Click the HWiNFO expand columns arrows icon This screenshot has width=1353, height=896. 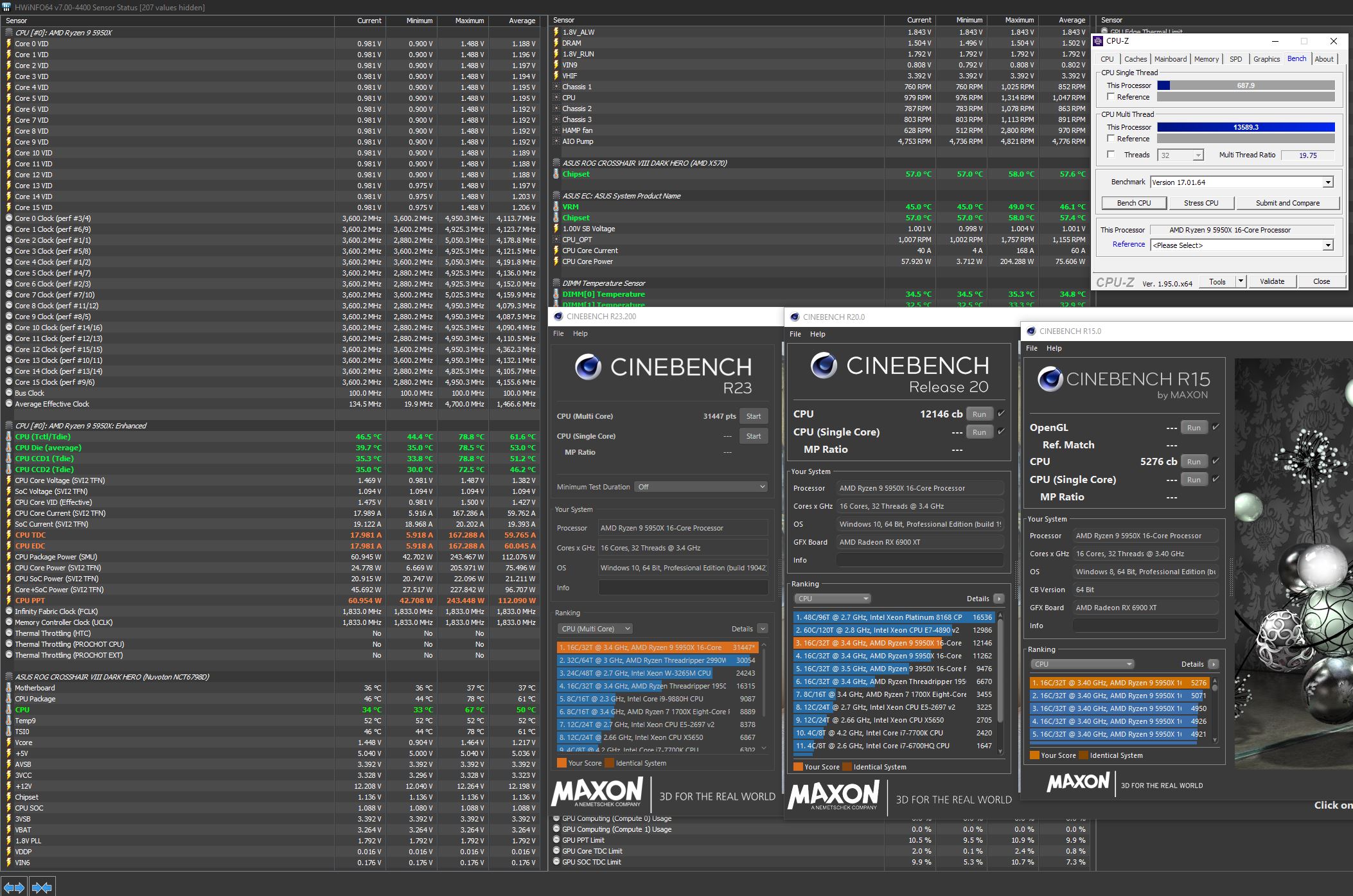(x=14, y=887)
